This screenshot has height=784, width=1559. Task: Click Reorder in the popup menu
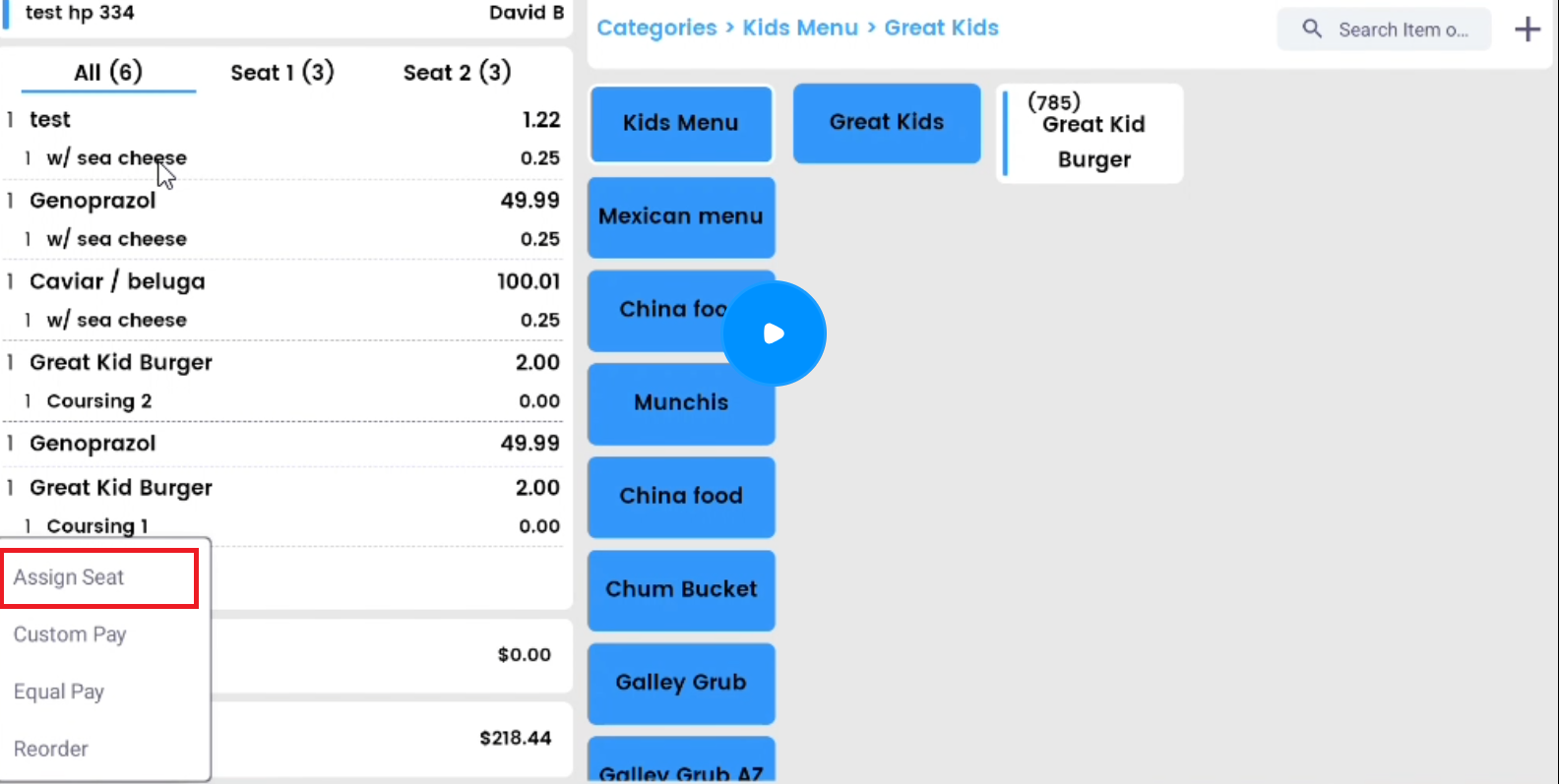51,749
